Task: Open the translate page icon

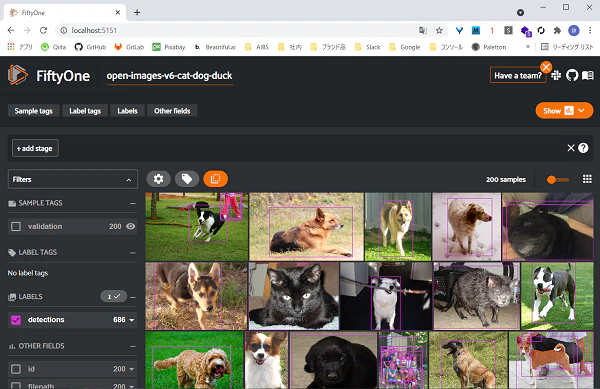Action: (422, 31)
